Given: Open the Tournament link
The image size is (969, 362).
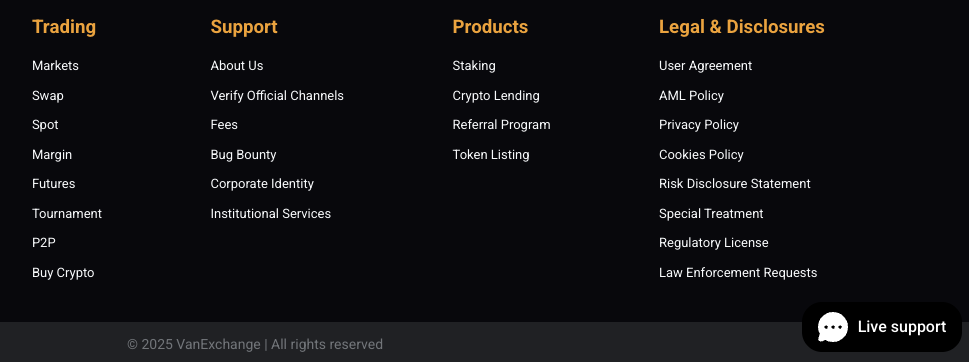Looking at the screenshot, I should [x=67, y=214].
